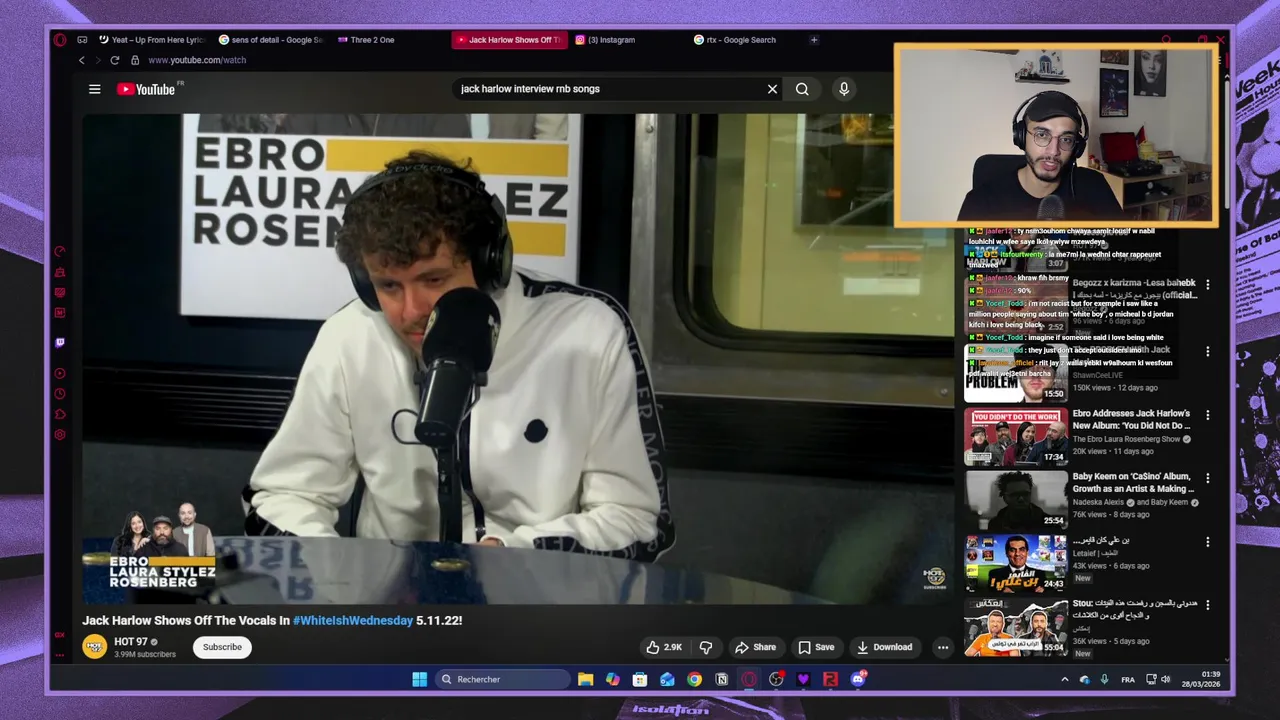Go forward in browser history

98,60
